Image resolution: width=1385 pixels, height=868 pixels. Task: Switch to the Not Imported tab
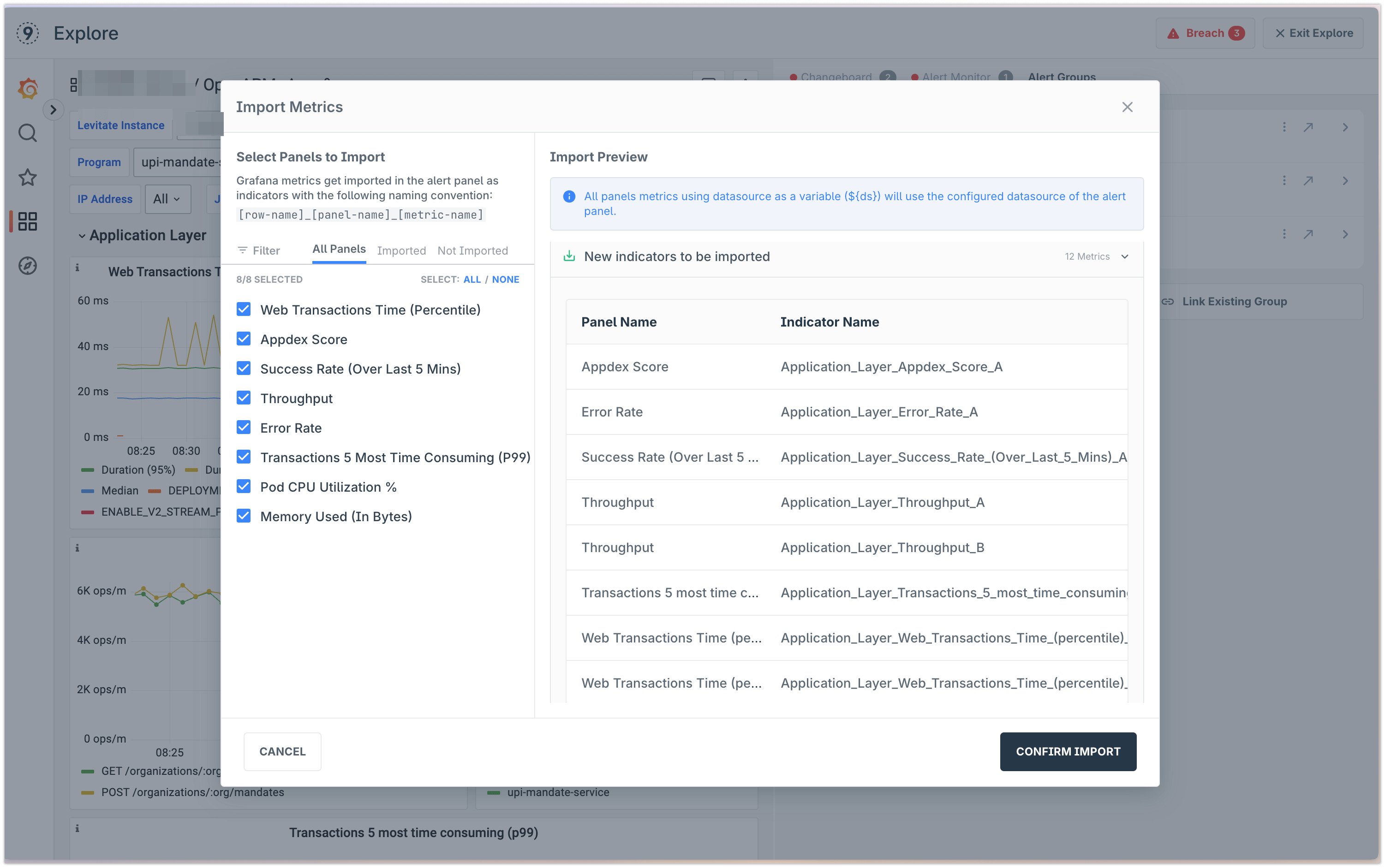coord(472,250)
